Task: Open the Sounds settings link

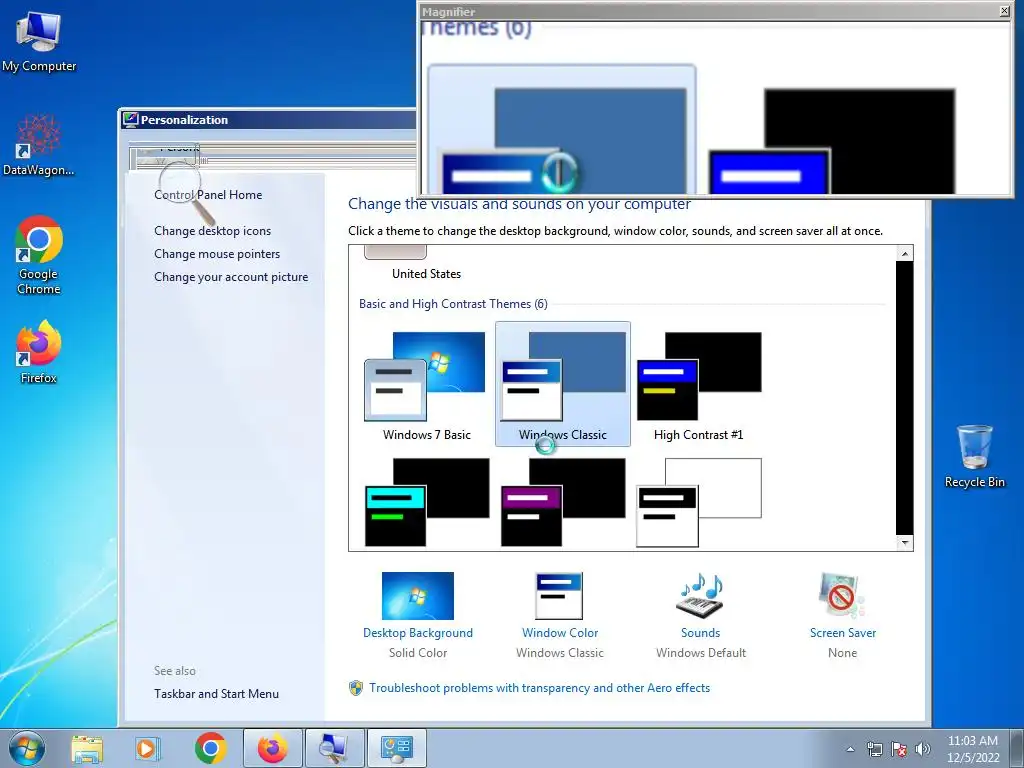Action: click(701, 633)
